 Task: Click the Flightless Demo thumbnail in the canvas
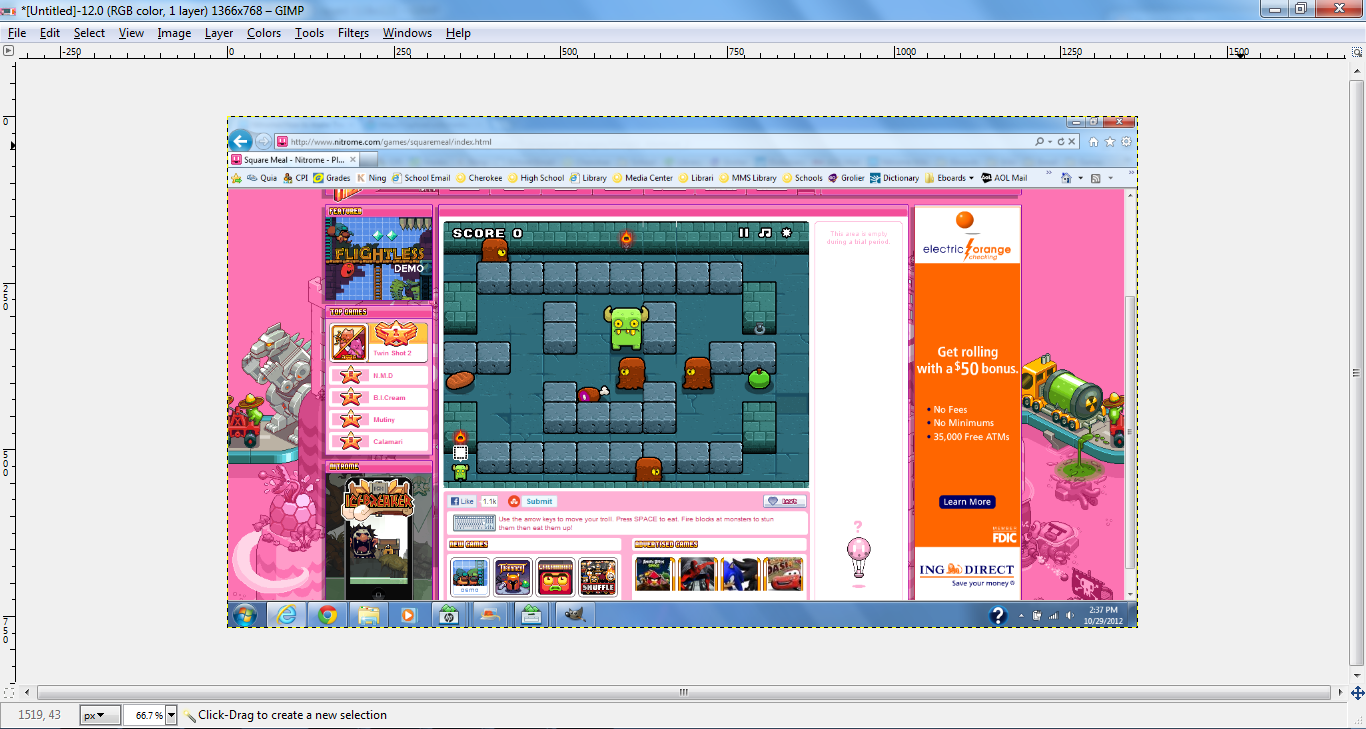[x=379, y=258]
